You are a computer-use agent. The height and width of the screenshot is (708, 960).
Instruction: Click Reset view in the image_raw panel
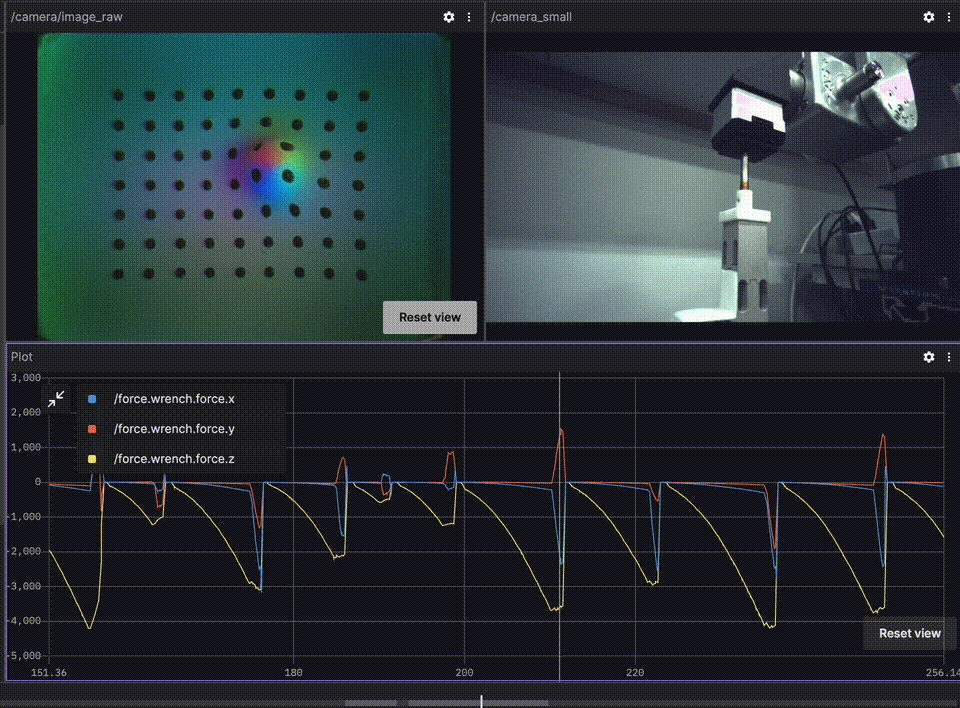coord(430,317)
